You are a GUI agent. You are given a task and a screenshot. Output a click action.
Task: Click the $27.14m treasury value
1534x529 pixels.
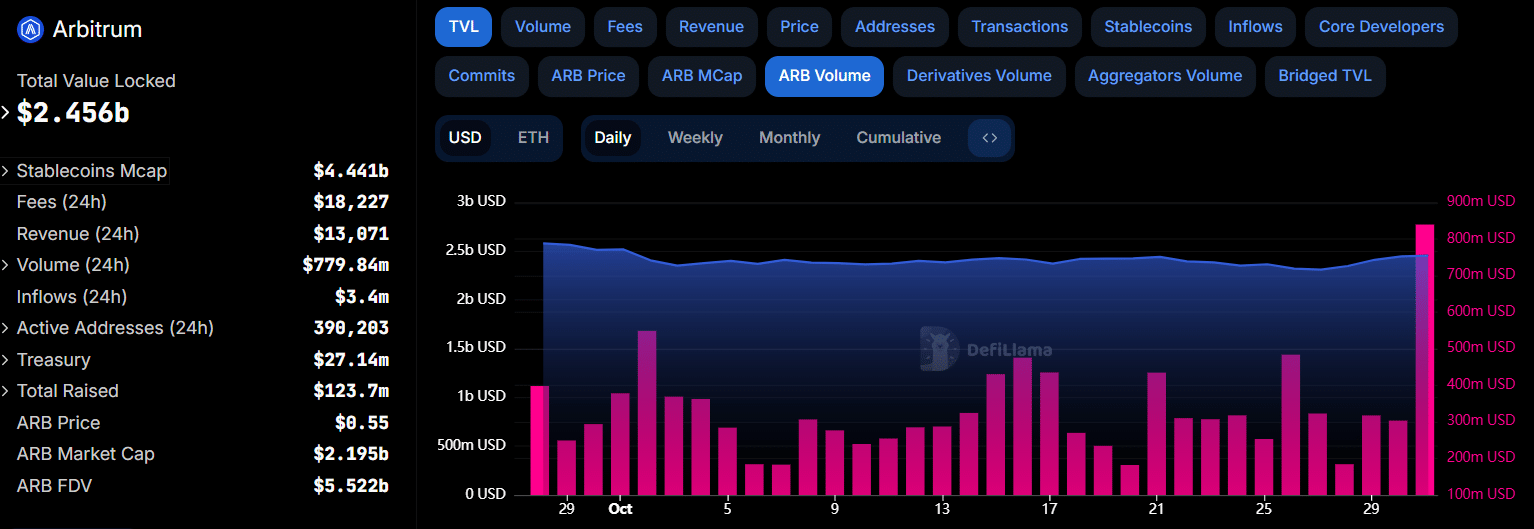click(x=351, y=360)
